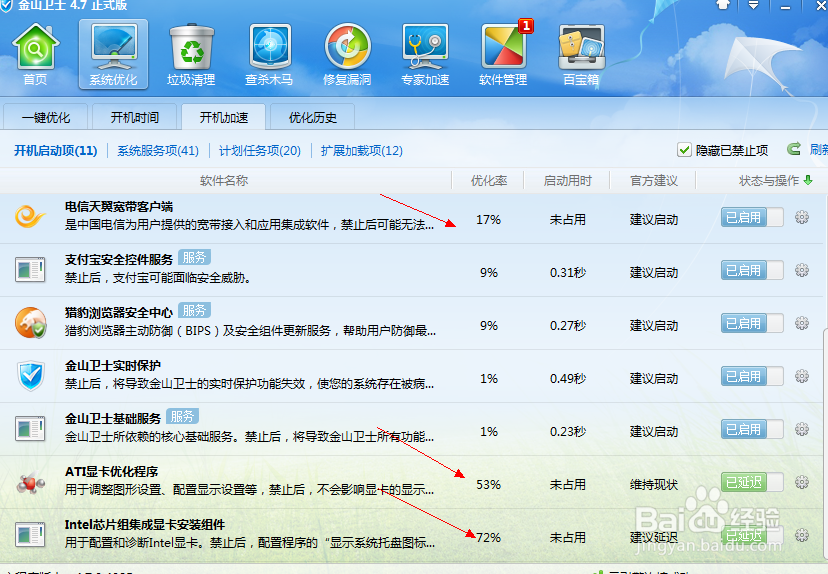
Task: Open settings gear for 金山卫士实时保护
Action: point(802,377)
